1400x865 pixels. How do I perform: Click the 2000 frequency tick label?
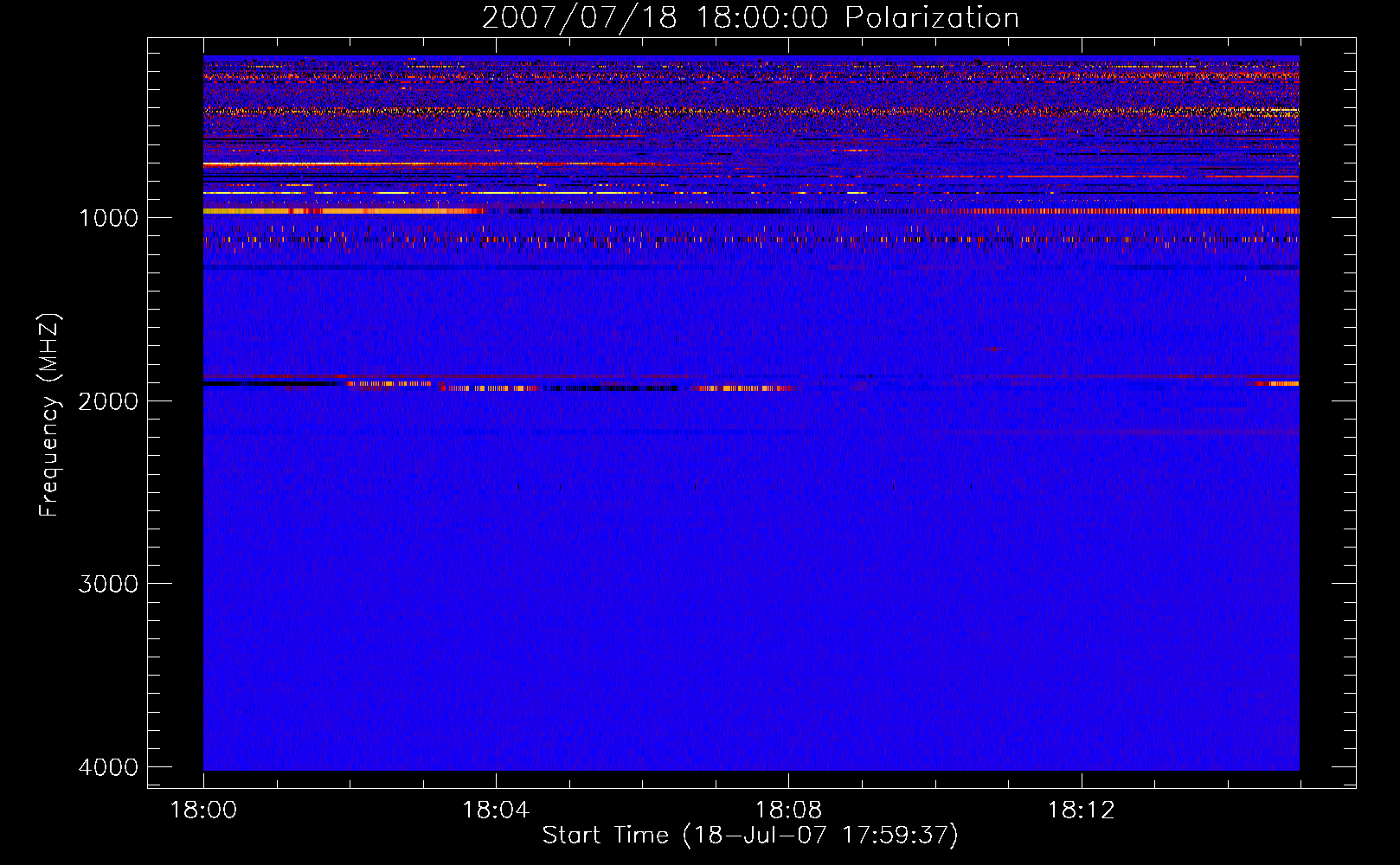click(x=108, y=400)
